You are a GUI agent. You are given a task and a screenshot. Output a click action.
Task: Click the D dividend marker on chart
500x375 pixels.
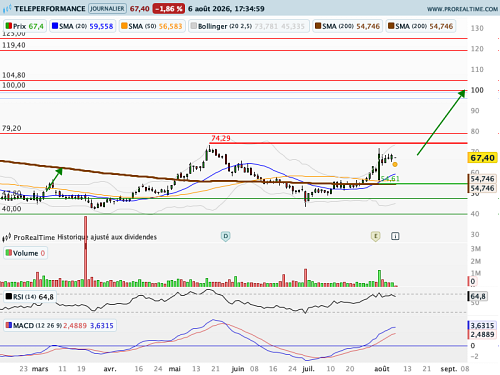coord(226,236)
